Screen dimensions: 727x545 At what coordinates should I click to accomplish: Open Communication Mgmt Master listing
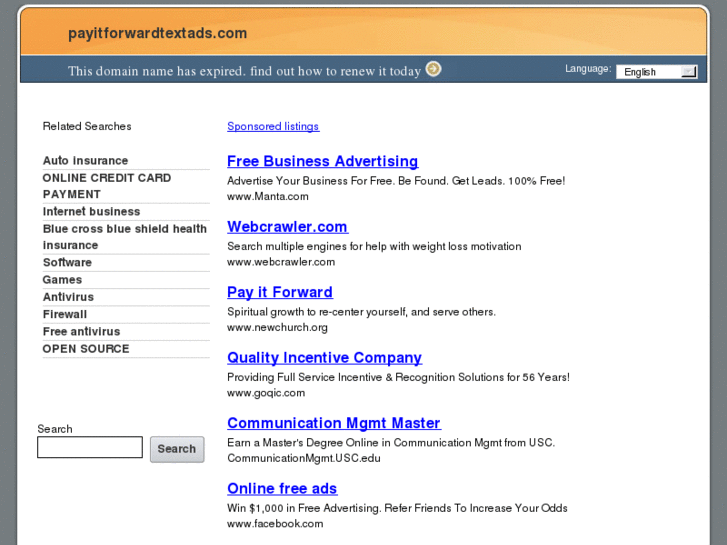click(x=334, y=423)
